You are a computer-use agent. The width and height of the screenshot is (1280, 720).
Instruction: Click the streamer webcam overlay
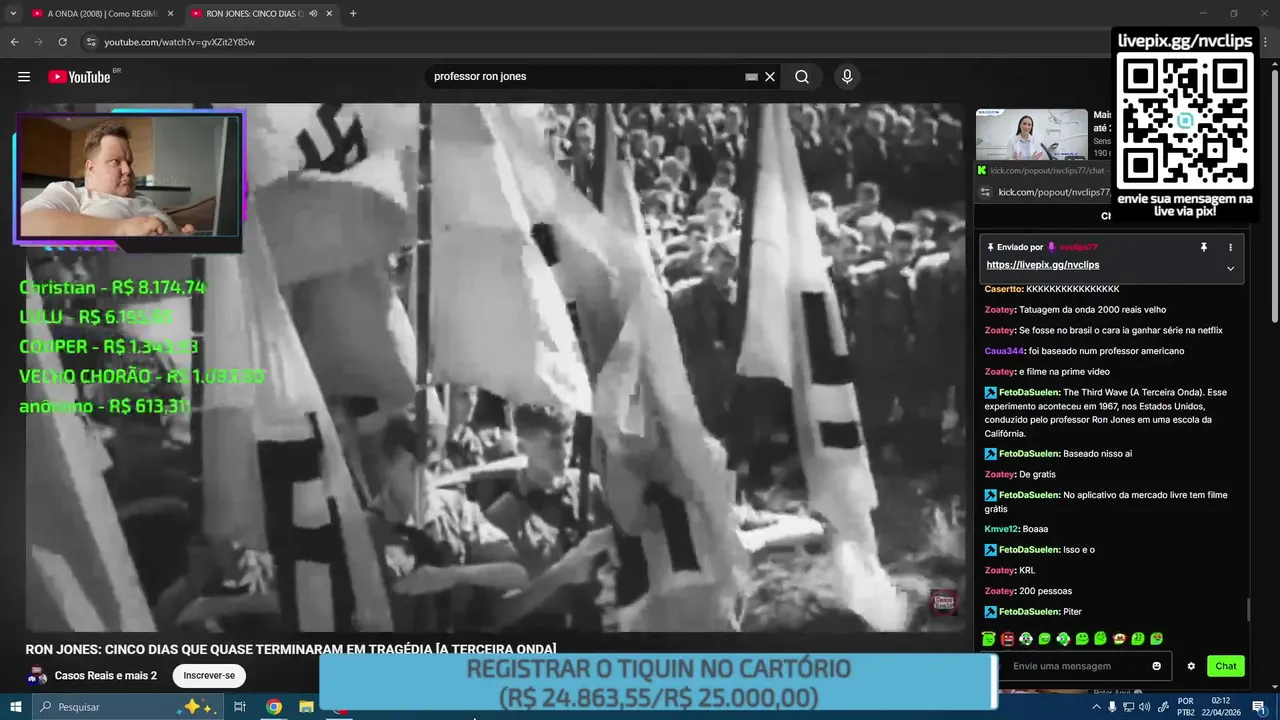click(129, 177)
